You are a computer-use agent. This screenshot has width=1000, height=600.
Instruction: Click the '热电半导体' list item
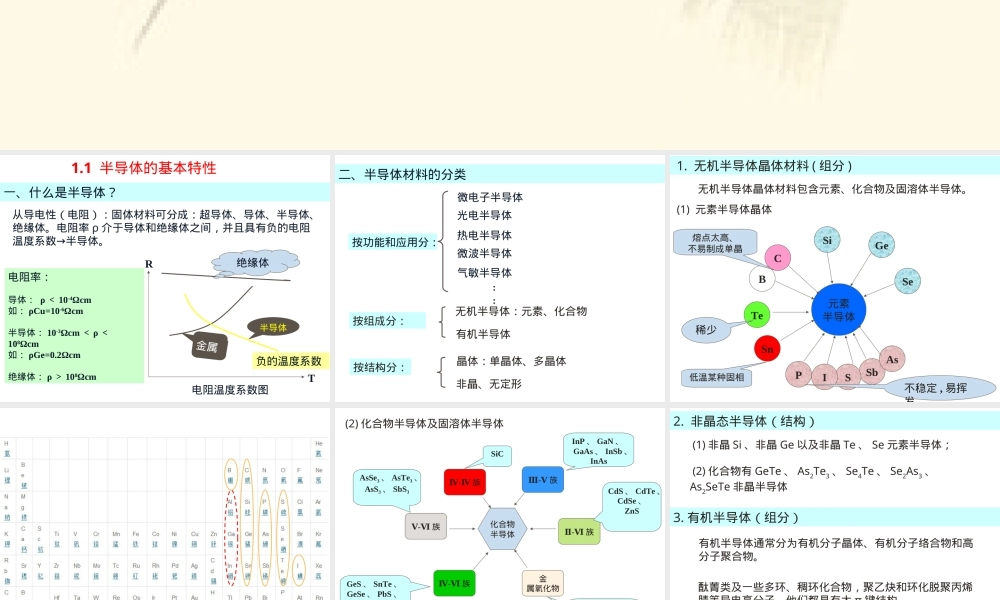coord(484,235)
